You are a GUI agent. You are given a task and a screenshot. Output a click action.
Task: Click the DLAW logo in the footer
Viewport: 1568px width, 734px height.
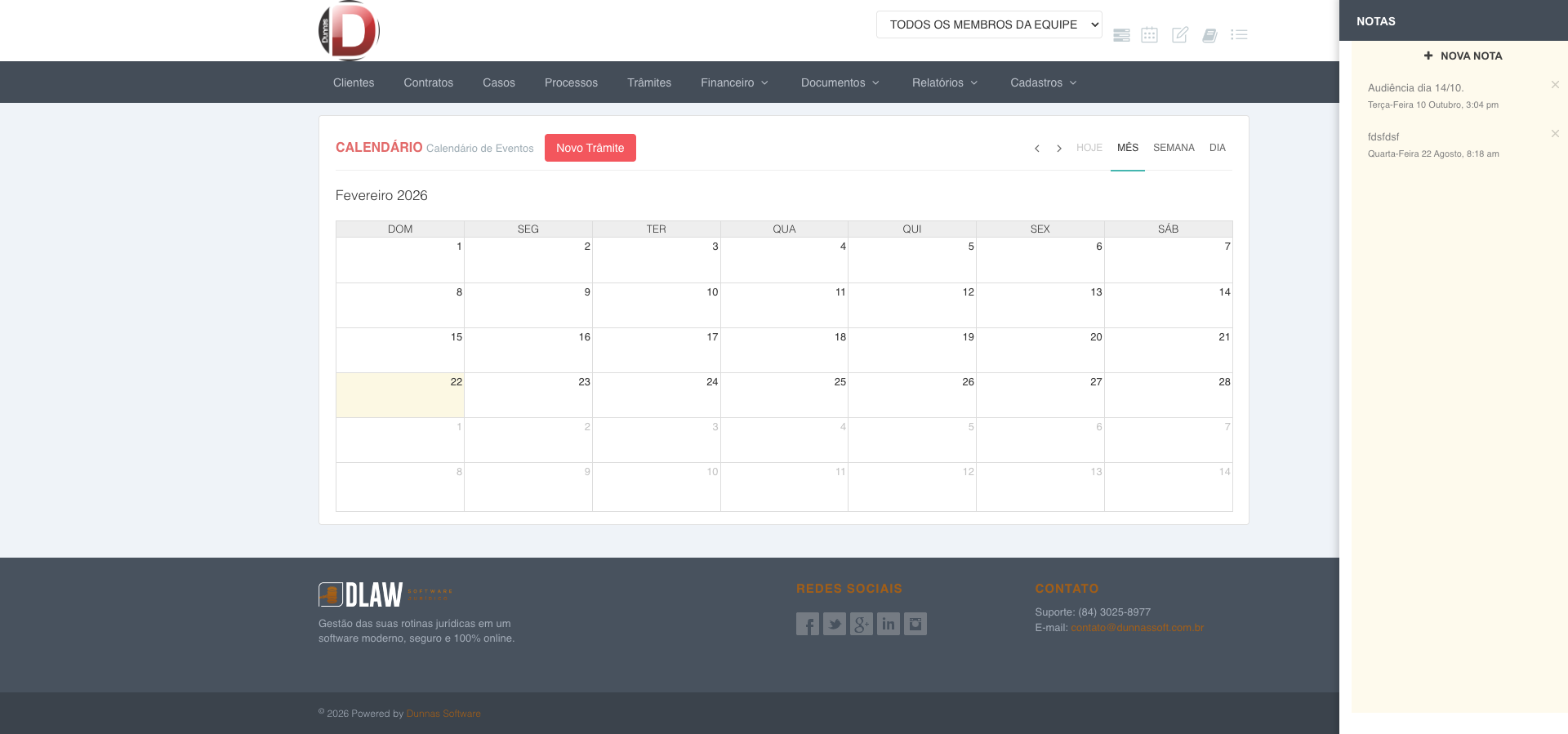pos(385,594)
